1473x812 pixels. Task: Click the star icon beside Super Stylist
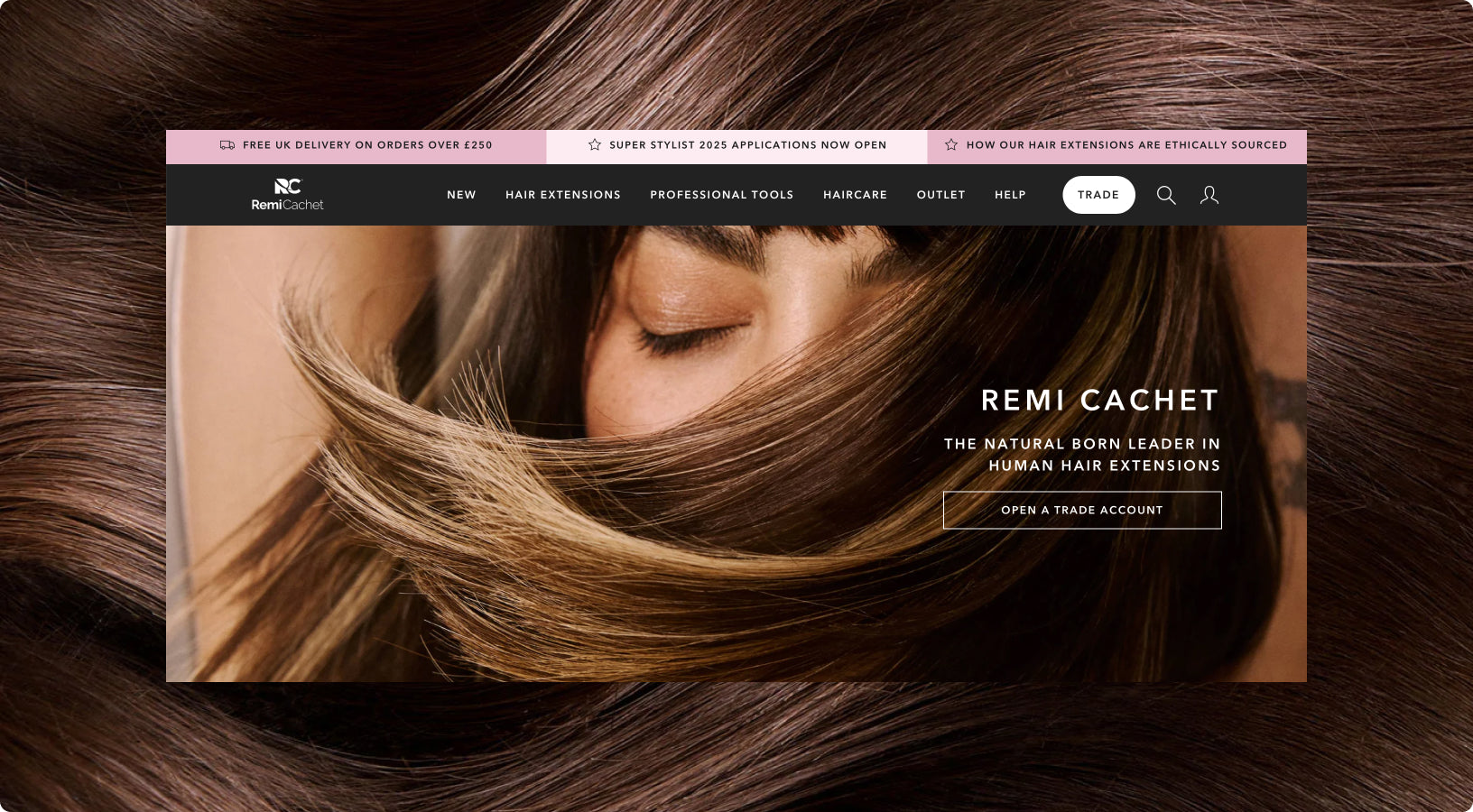tap(595, 145)
